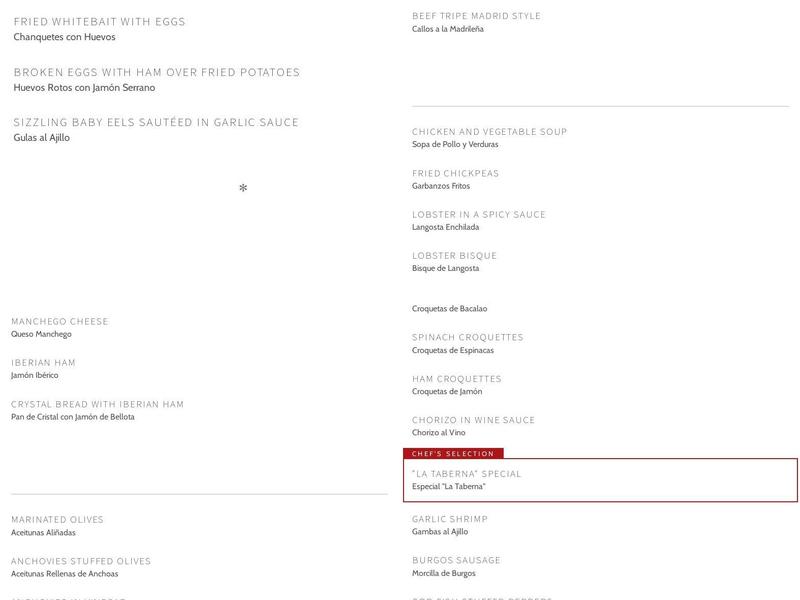800x600 pixels.
Task: Click the Croquetas de Bacalao text
Action: click(x=450, y=309)
